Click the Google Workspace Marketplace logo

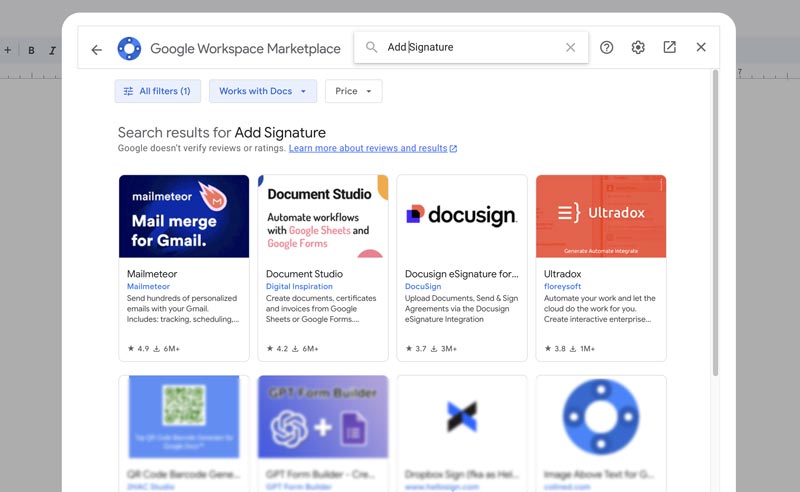point(129,48)
